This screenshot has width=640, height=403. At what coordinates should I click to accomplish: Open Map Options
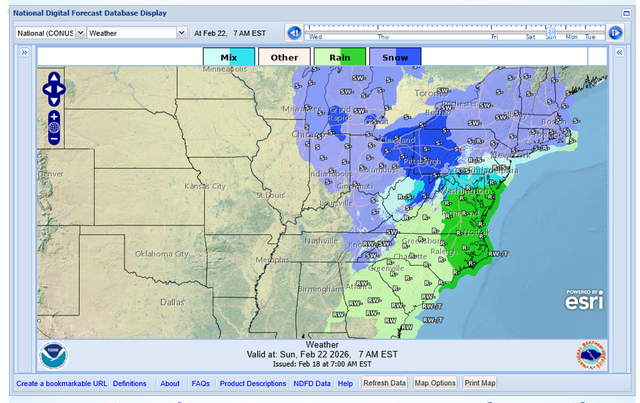[435, 383]
